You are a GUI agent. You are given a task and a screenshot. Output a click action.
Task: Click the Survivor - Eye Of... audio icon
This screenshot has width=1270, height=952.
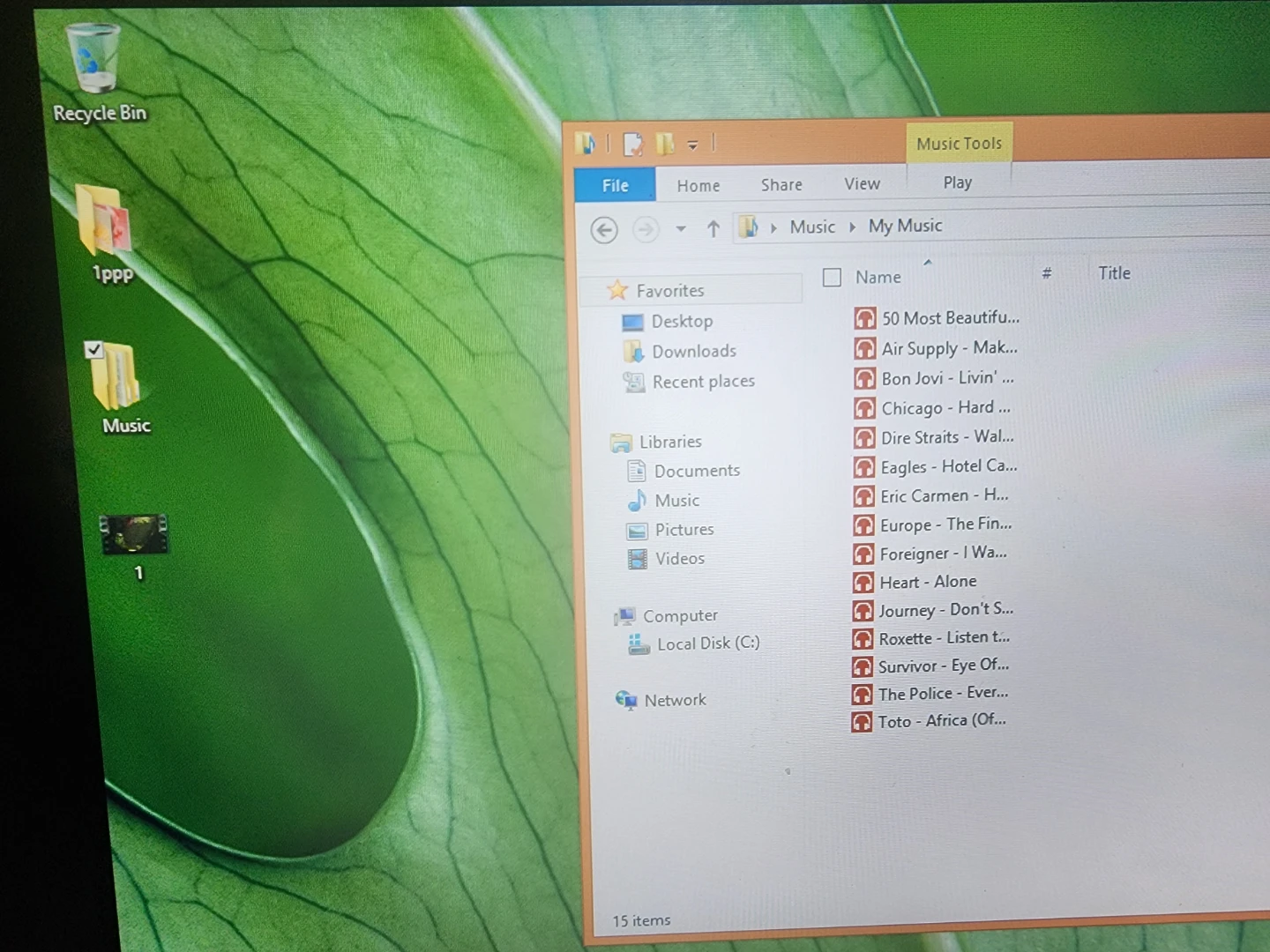[863, 666]
